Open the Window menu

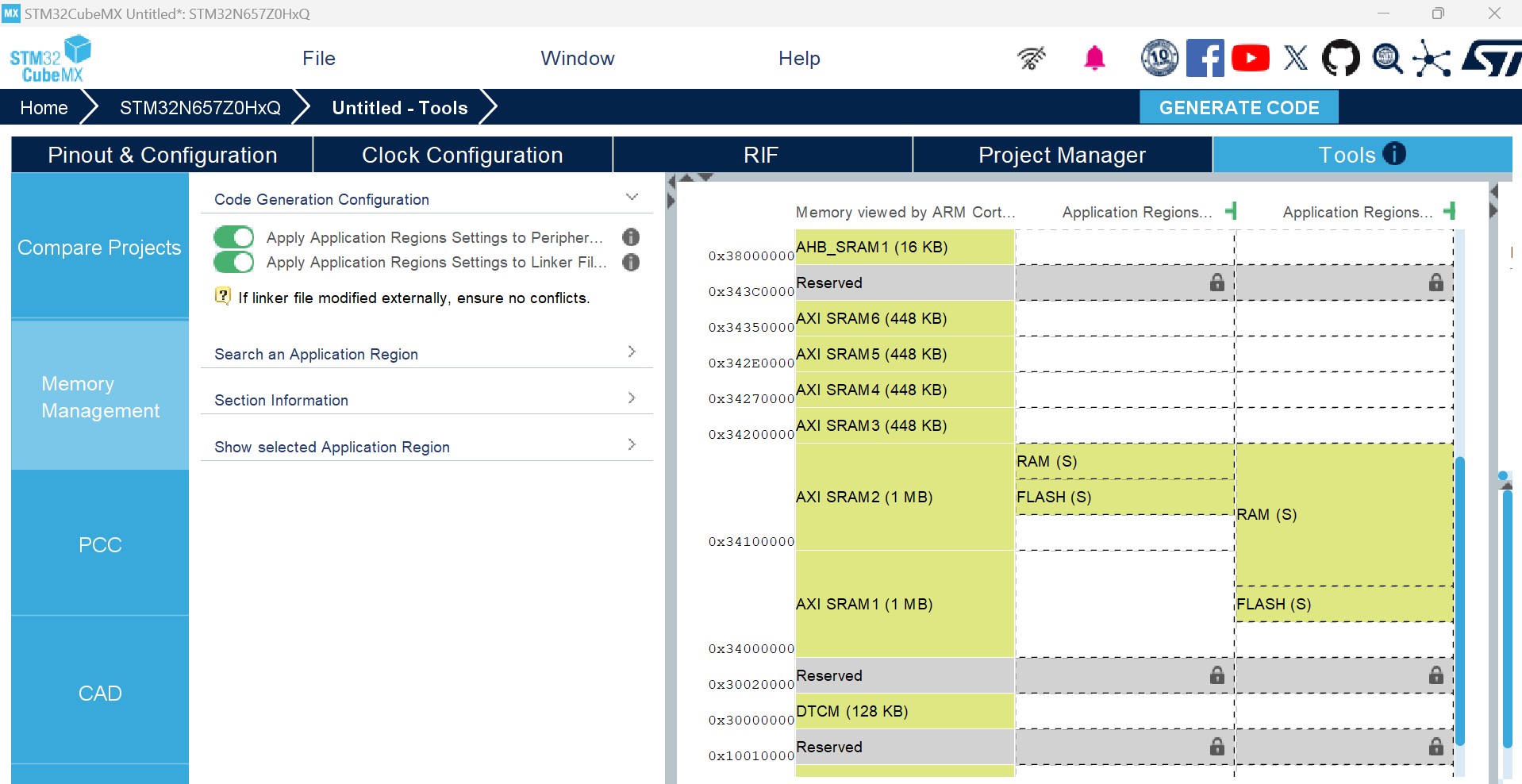(x=578, y=58)
